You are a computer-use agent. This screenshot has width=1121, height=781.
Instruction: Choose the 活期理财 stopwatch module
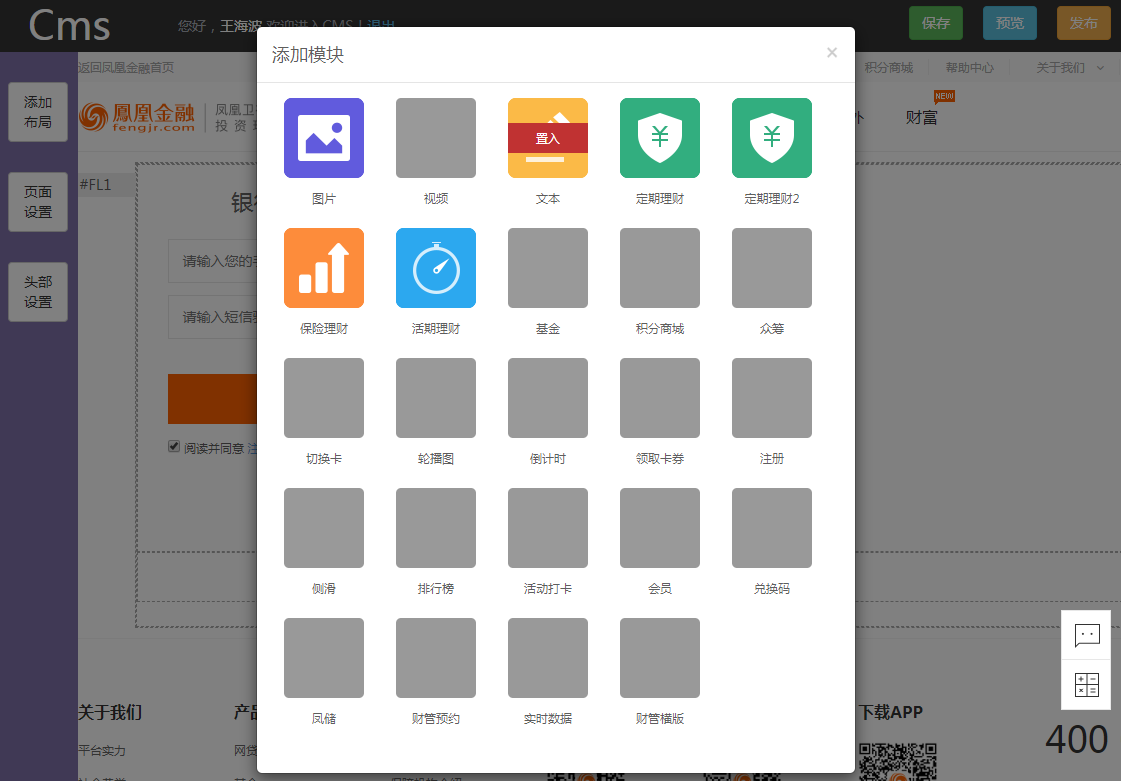(x=436, y=268)
